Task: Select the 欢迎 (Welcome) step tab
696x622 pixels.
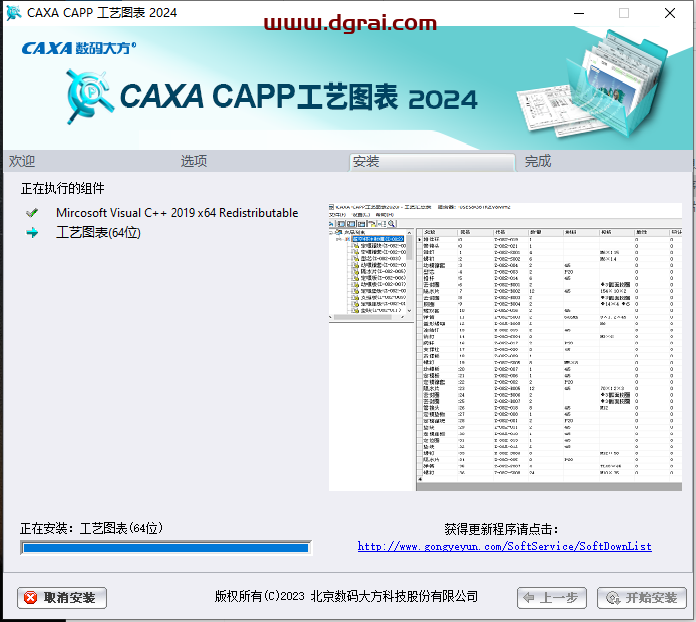Action: 22,161
